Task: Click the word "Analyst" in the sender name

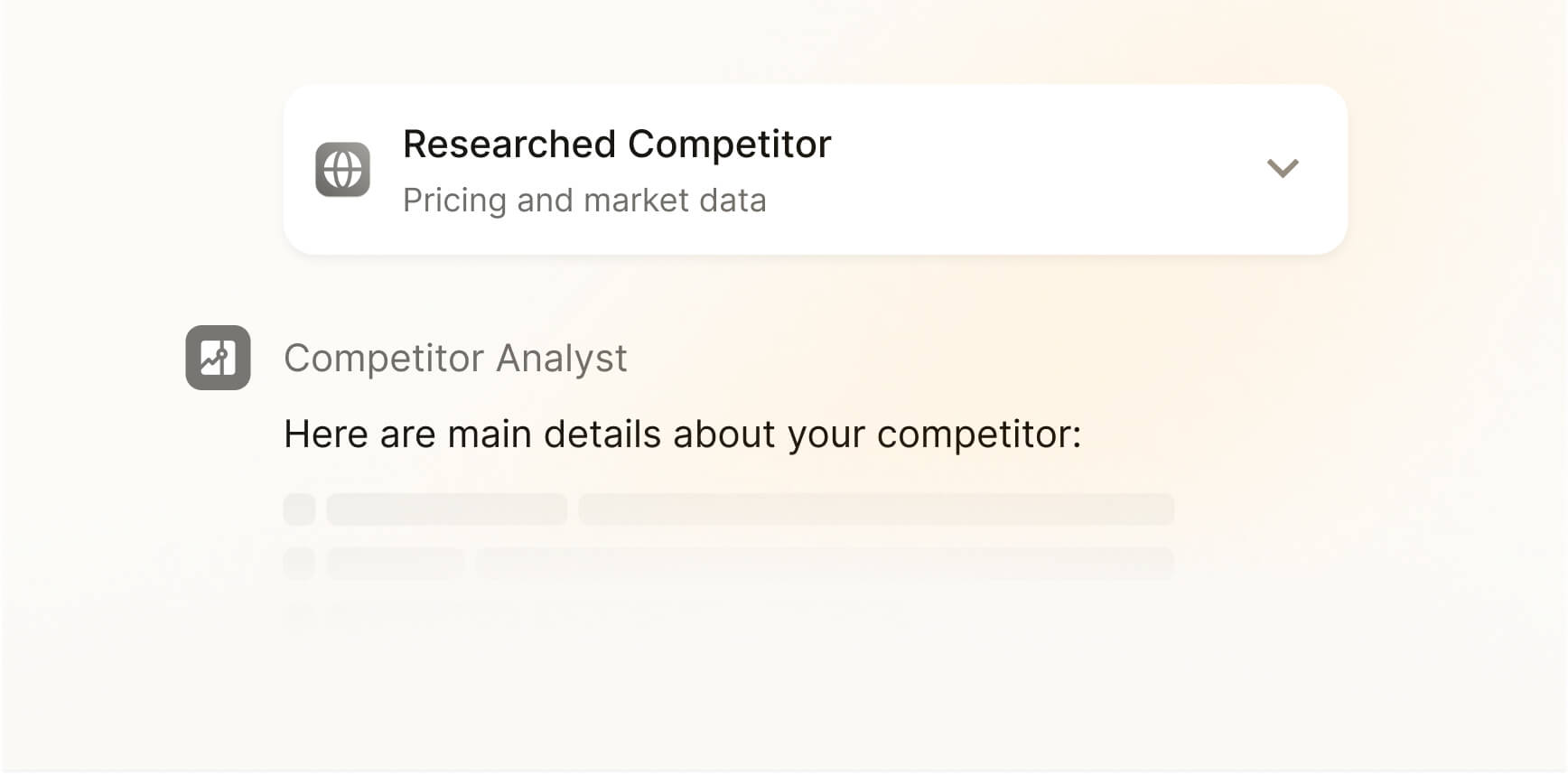Action: [x=561, y=359]
